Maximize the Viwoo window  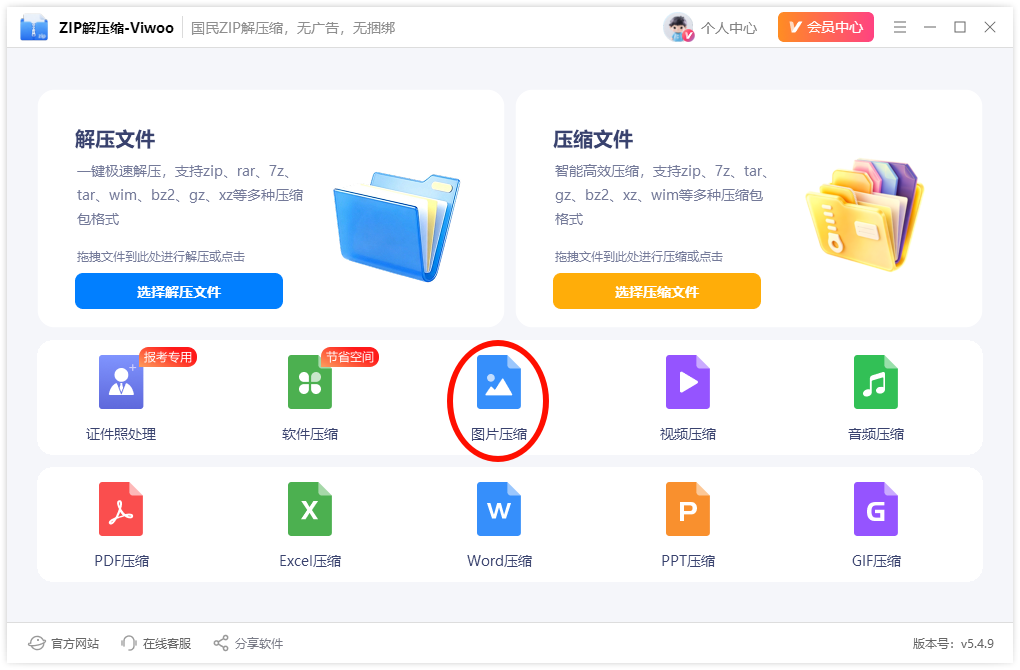[x=960, y=27]
